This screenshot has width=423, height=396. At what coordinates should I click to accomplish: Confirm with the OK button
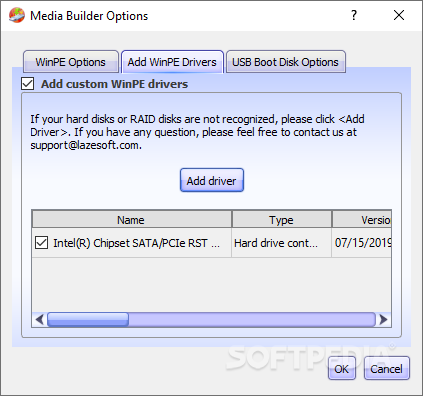(342, 369)
